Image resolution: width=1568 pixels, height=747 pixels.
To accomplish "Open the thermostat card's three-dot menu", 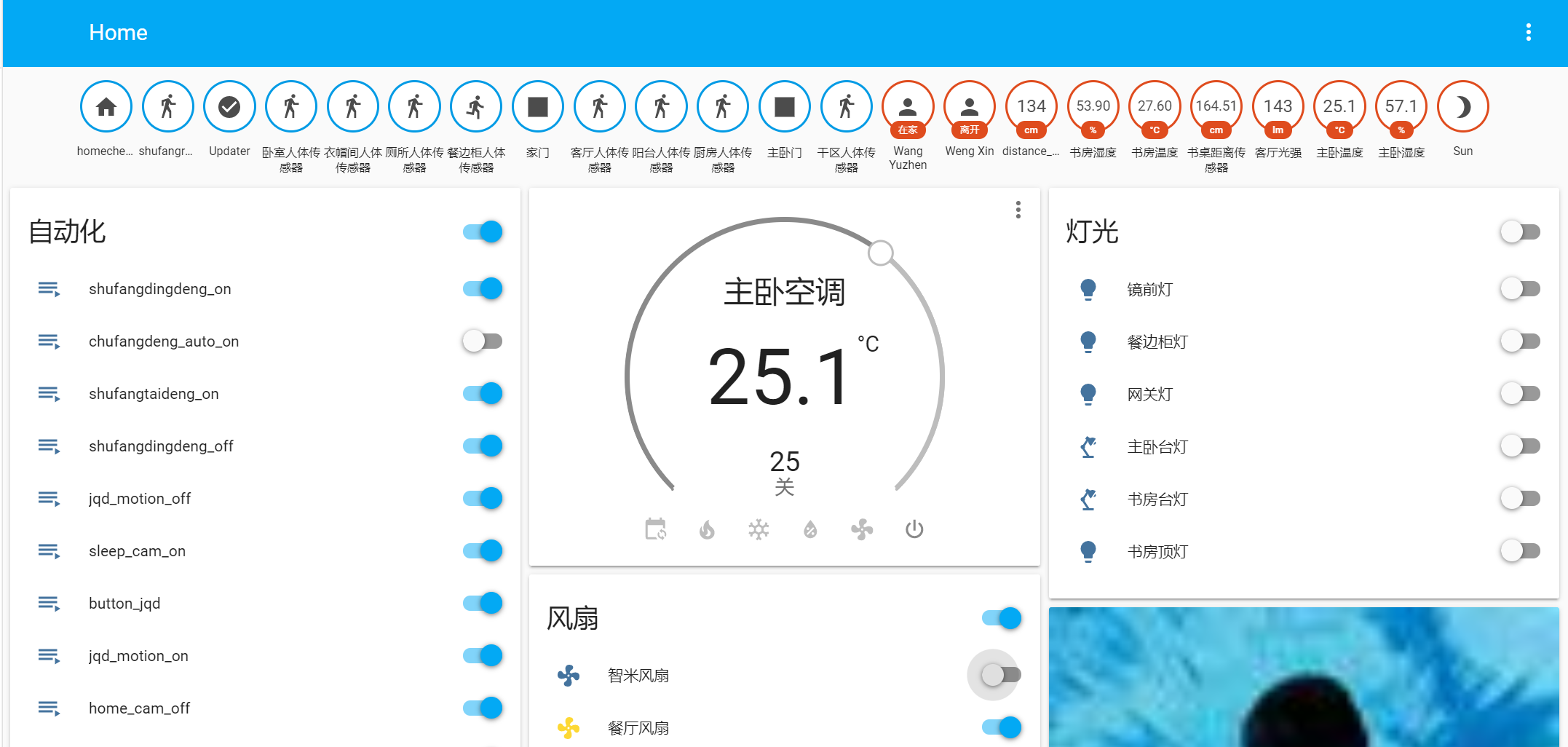I will click(x=1018, y=210).
